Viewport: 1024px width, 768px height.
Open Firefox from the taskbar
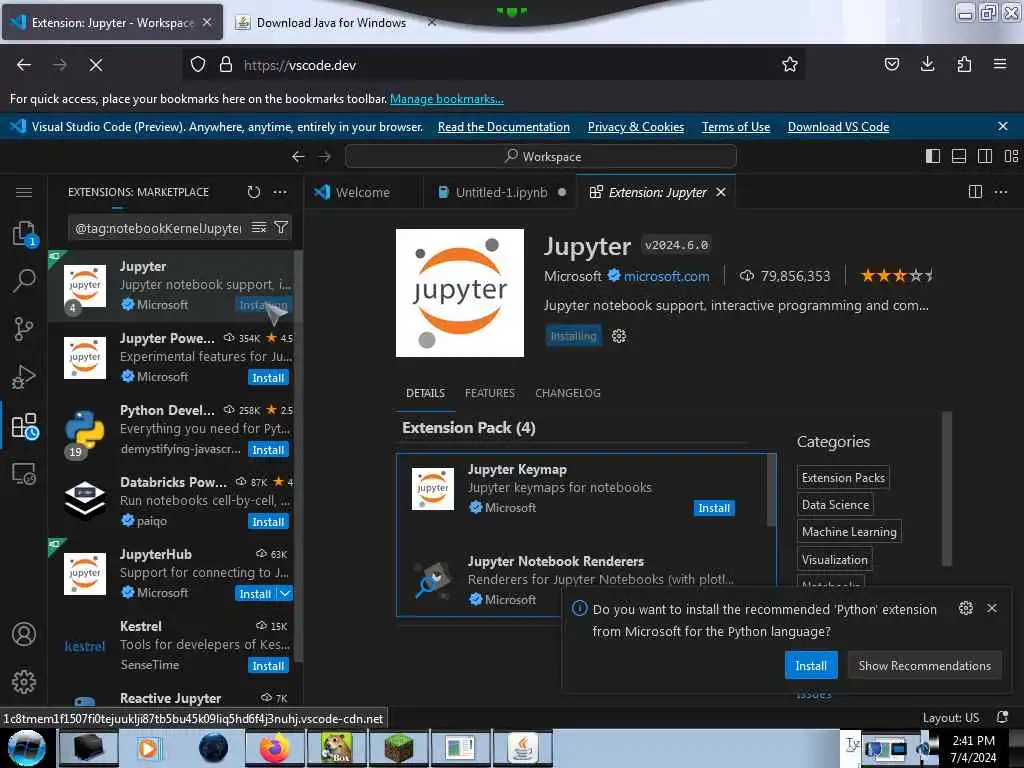[x=274, y=748]
